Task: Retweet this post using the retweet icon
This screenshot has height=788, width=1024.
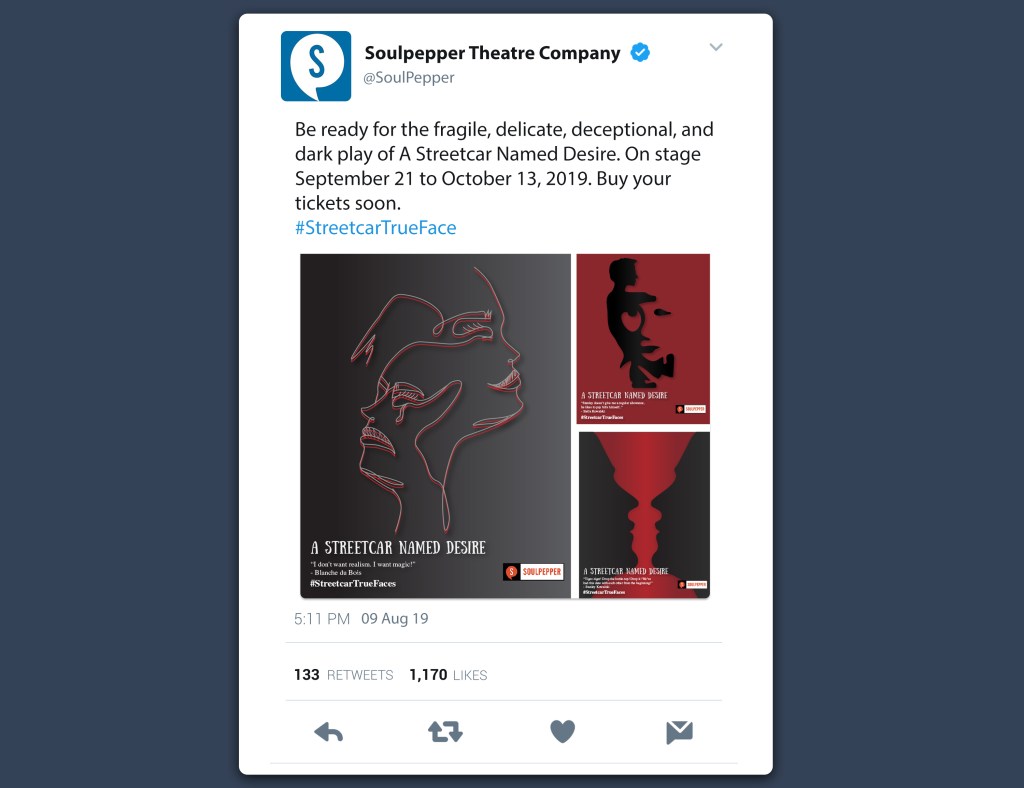Action: pyautogui.click(x=445, y=732)
